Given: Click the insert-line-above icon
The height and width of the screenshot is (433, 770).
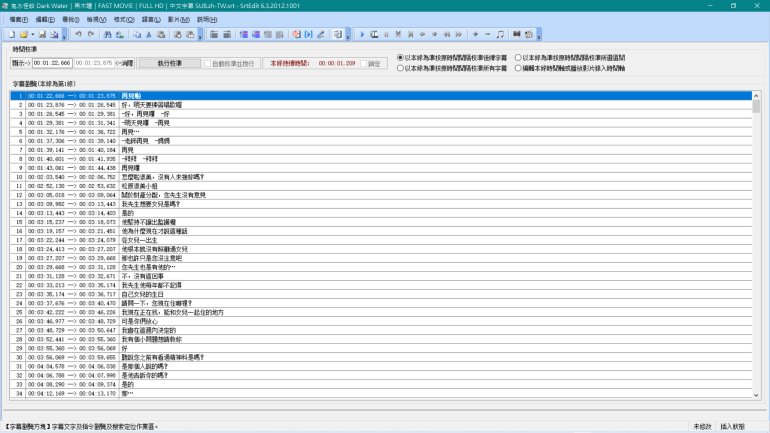Looking at the screenshot, I should tap(214, 34).
